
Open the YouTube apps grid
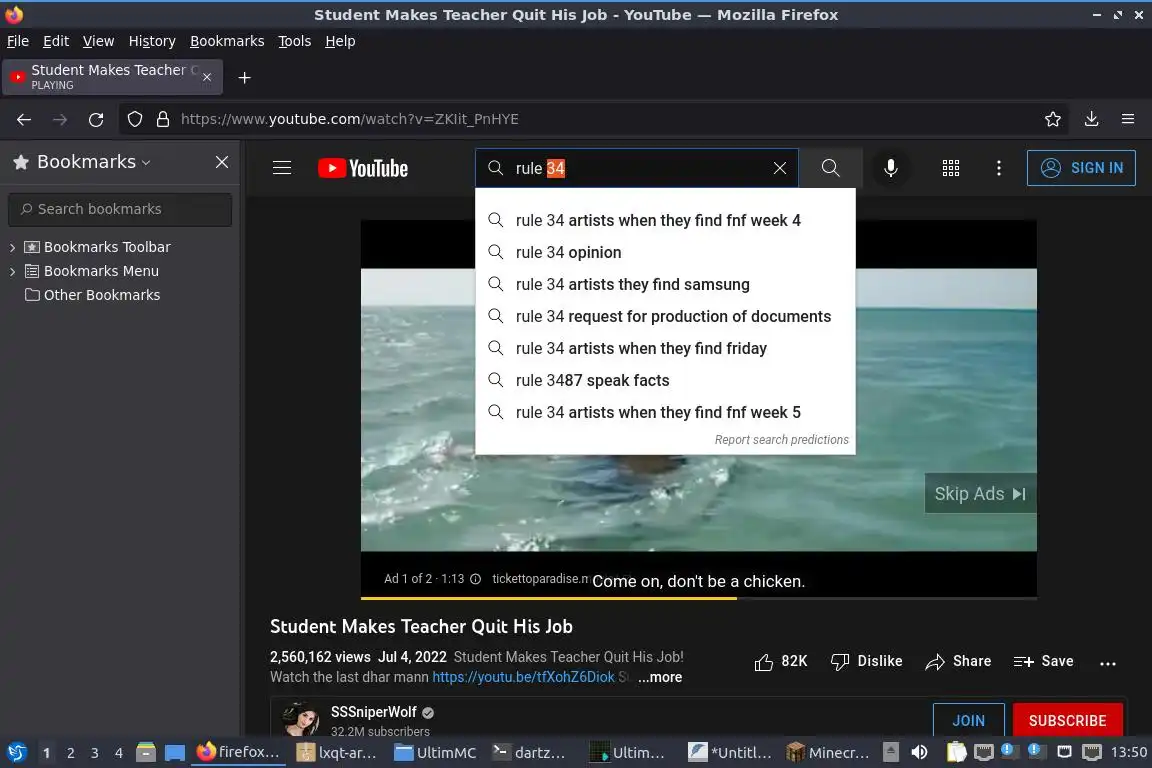click(x=951, y=168)
